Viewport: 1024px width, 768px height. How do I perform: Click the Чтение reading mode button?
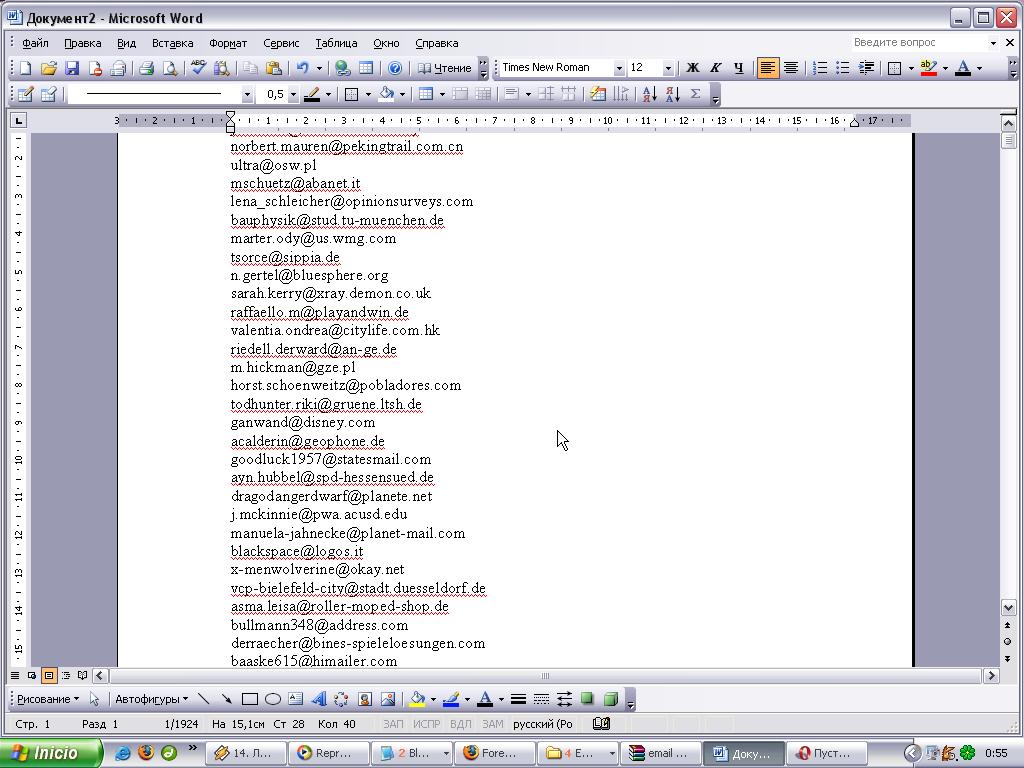tap(445, 68)
